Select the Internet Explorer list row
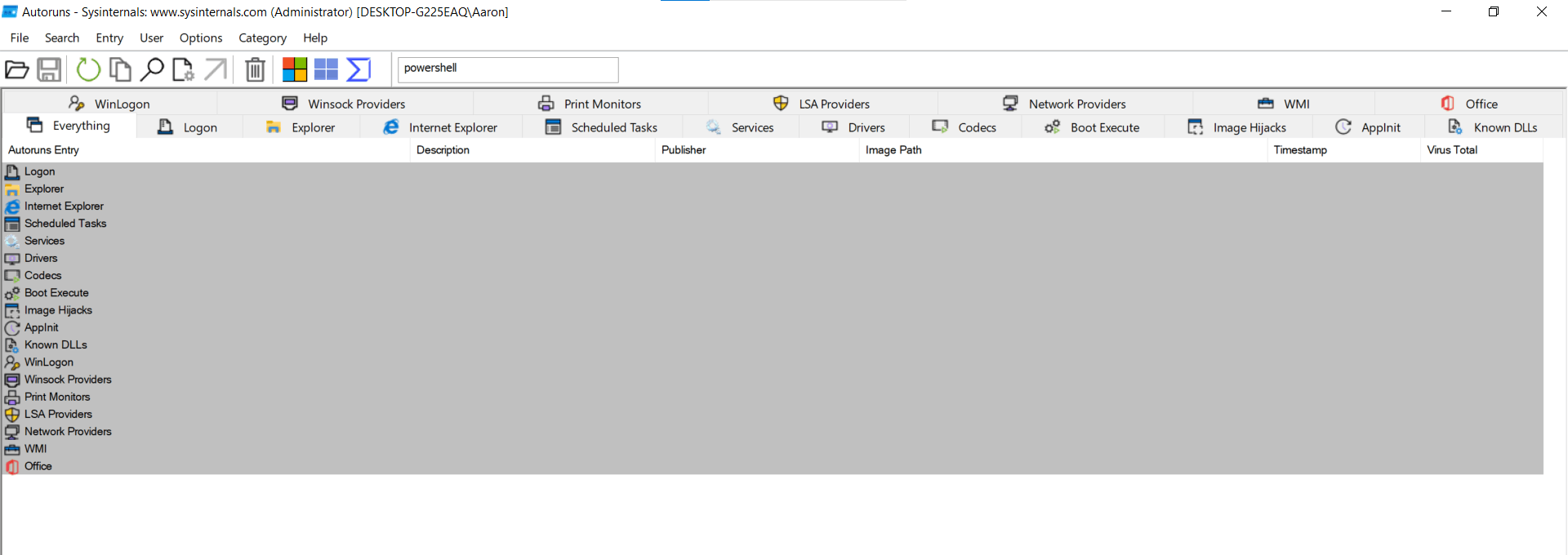The height and width of the screenshot is (555, 1568). [x=773, y=206]
